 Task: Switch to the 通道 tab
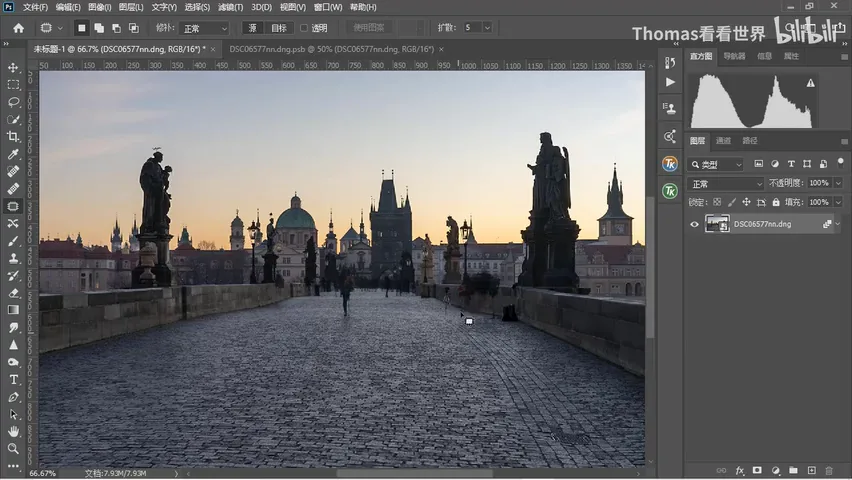(723, 141)
